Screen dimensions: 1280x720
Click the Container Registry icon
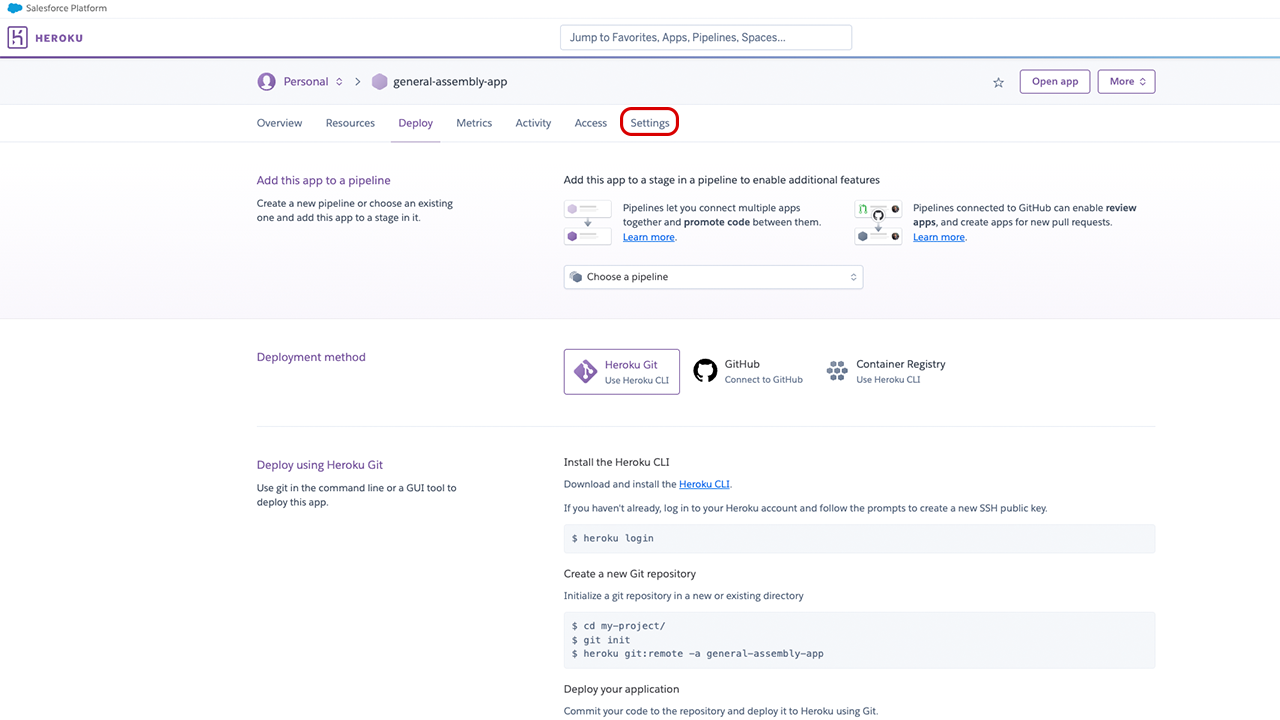pos(837,371)
